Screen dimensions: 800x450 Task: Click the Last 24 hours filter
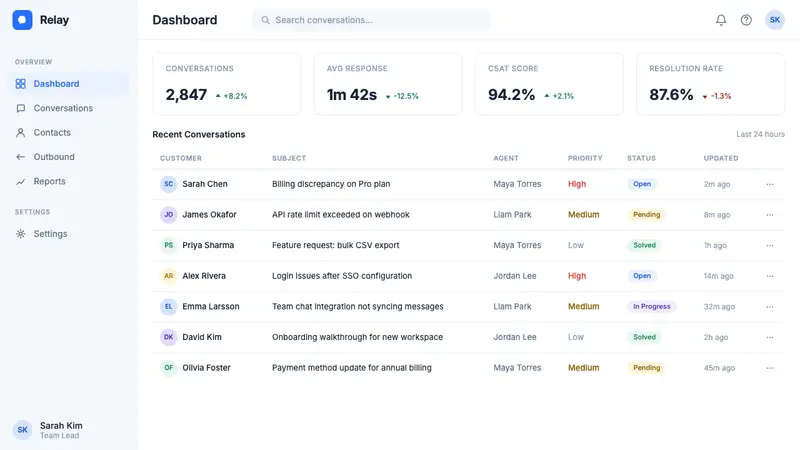[760, 134]
